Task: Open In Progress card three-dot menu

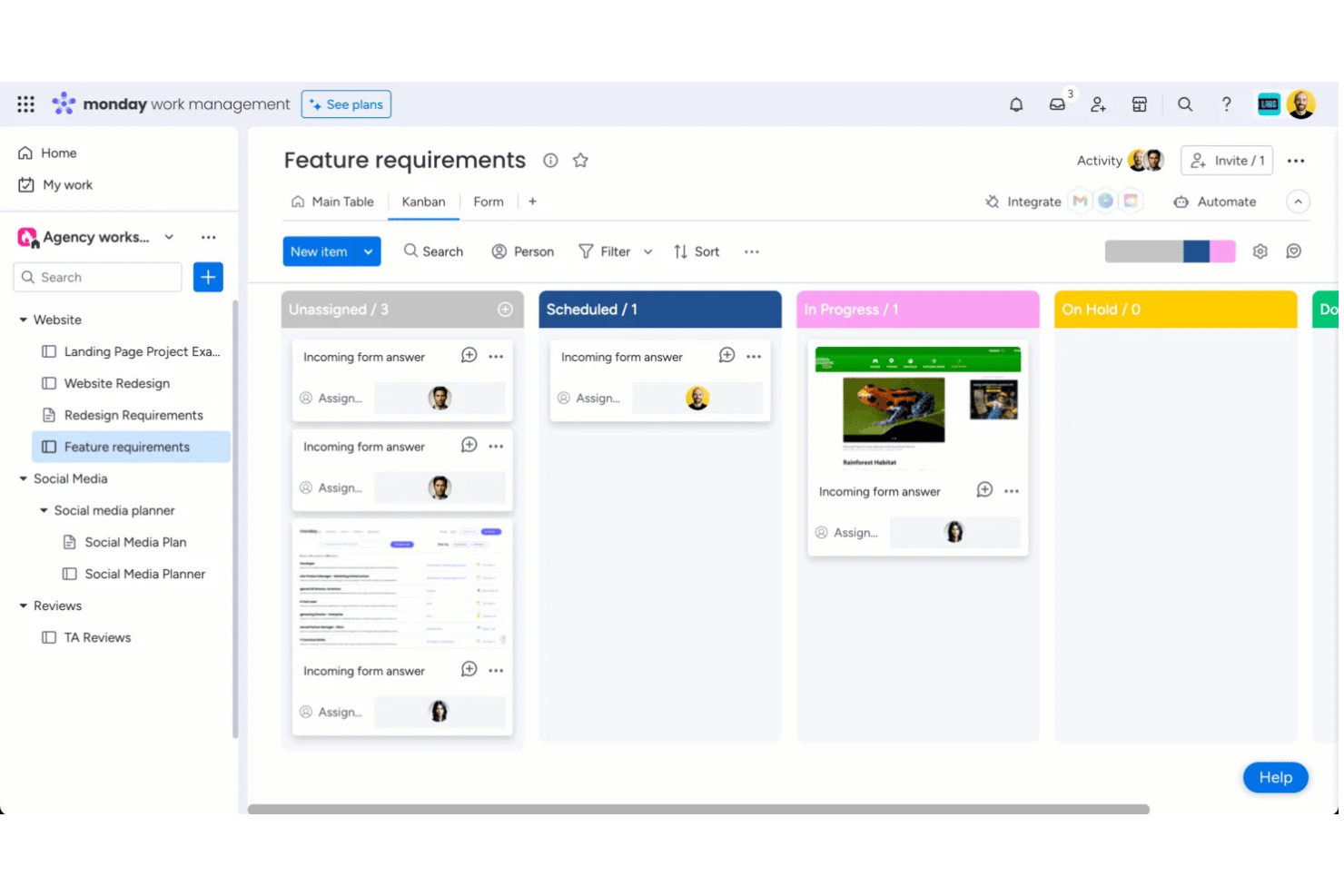Action: (1012, 491)
